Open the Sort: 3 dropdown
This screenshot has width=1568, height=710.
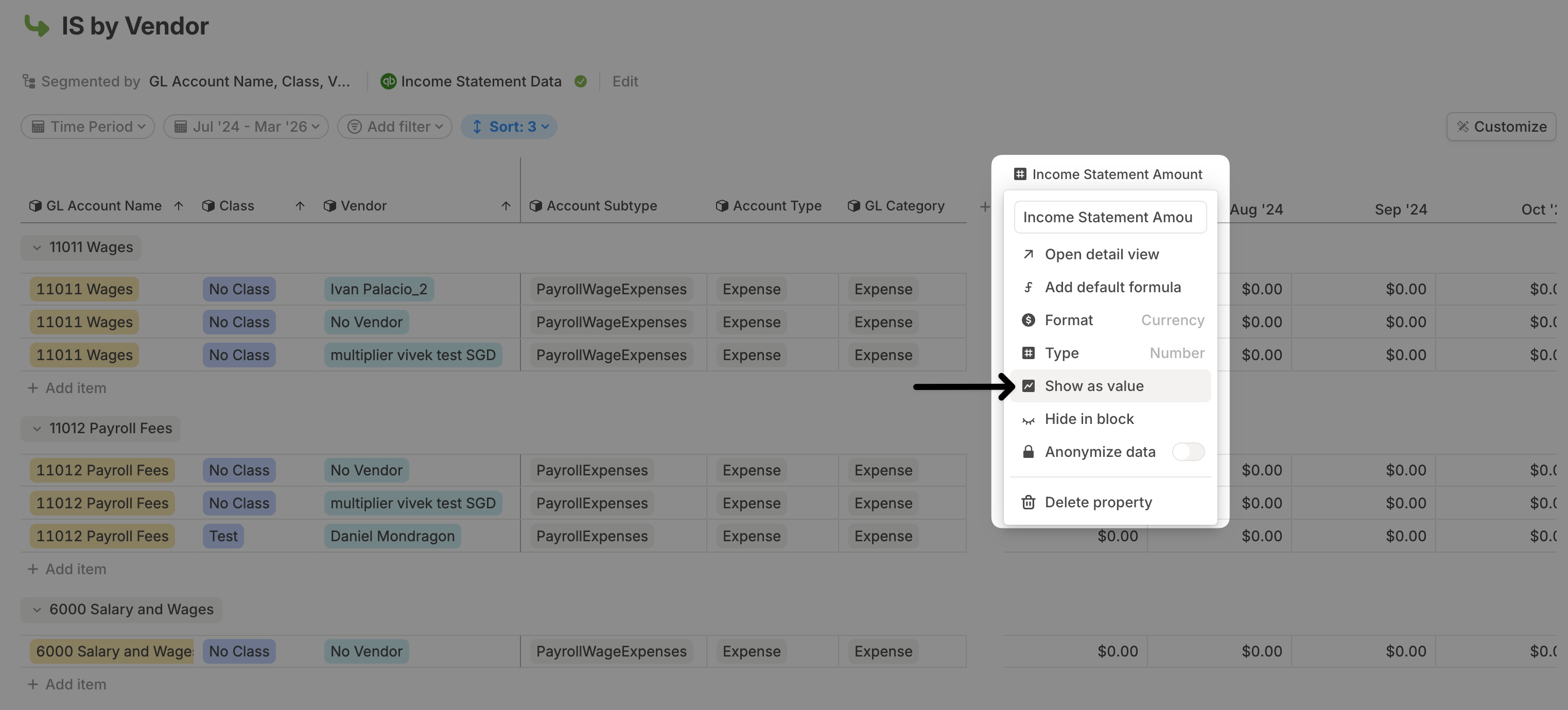coord(509,127)
